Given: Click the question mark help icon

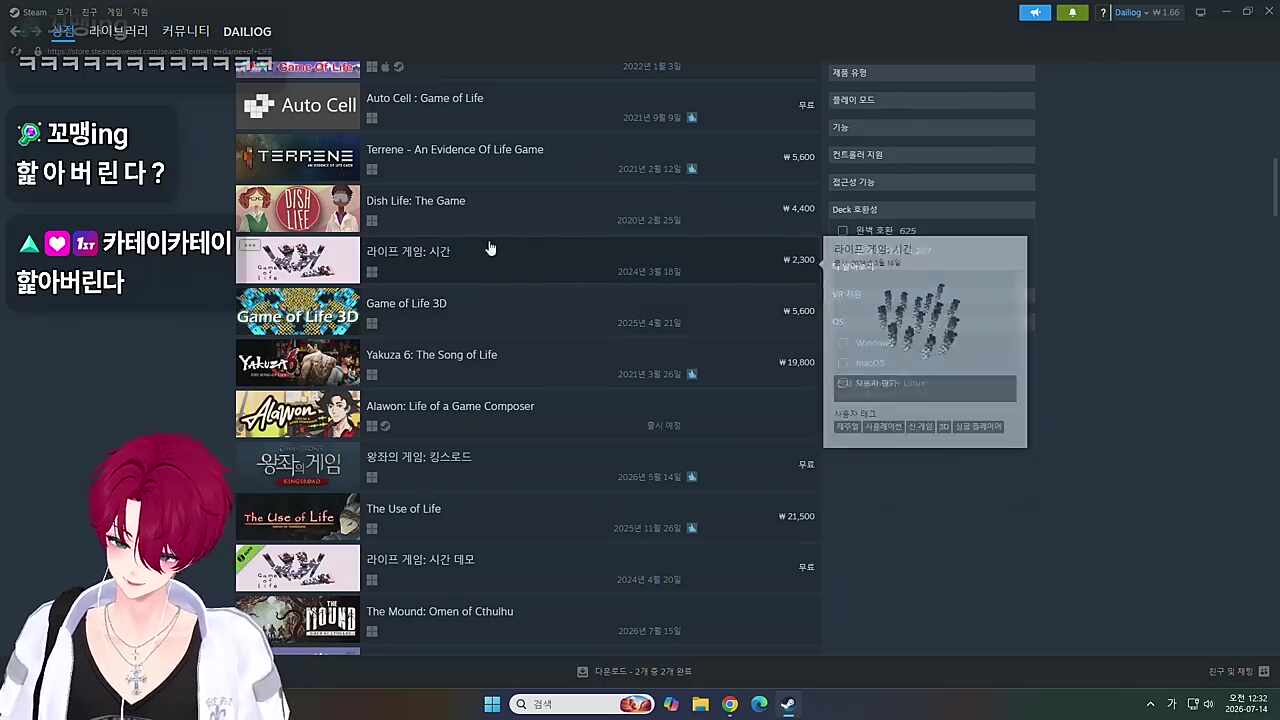Looking at the screenshot, I should click(1103, 12).
